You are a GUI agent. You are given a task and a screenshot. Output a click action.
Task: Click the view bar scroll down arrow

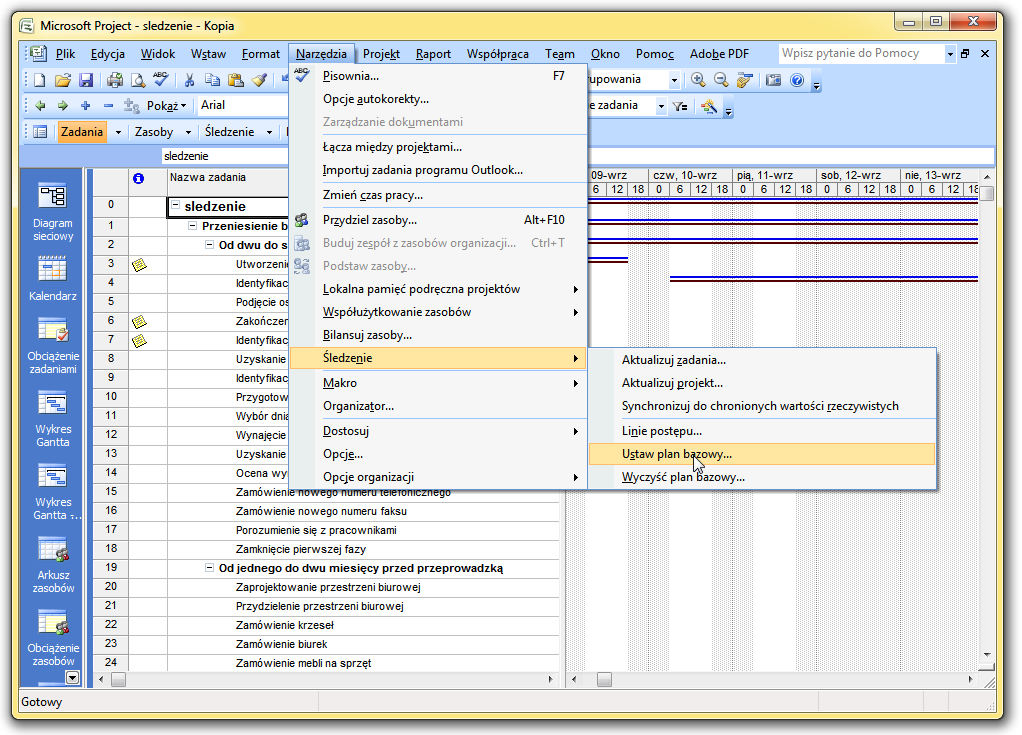click(72, 678)
